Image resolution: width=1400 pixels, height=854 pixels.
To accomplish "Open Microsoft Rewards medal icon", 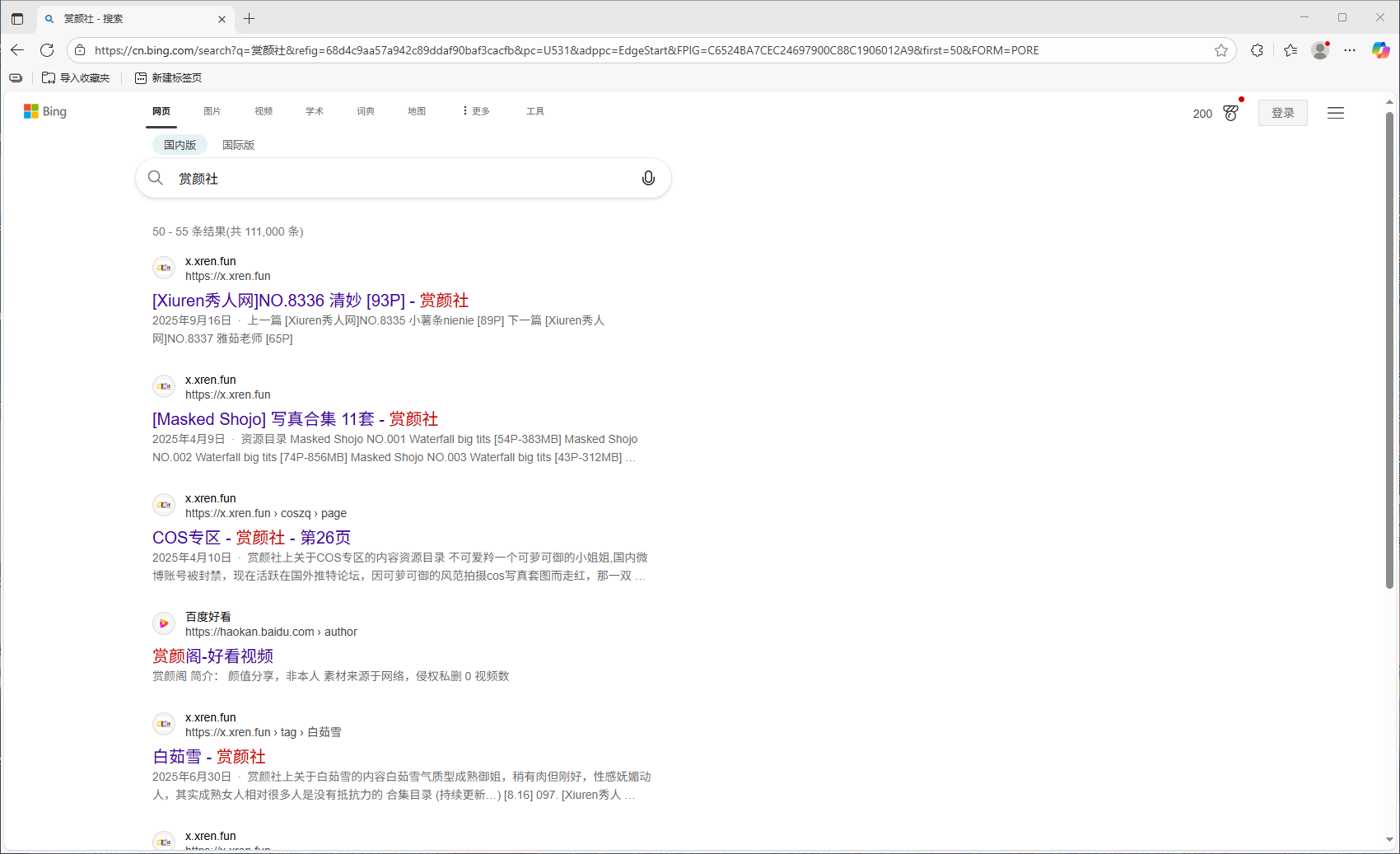I will pos(1230,113).
